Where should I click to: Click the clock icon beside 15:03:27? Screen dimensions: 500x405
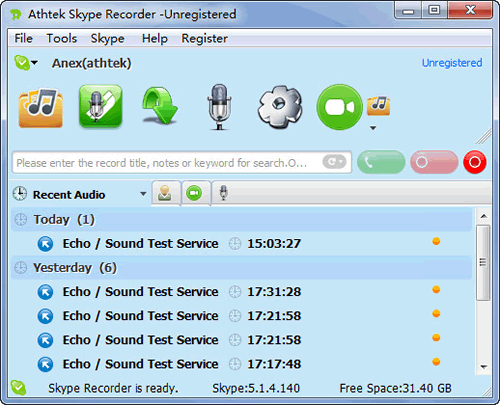pyautogui.click(x=235, y=244)
